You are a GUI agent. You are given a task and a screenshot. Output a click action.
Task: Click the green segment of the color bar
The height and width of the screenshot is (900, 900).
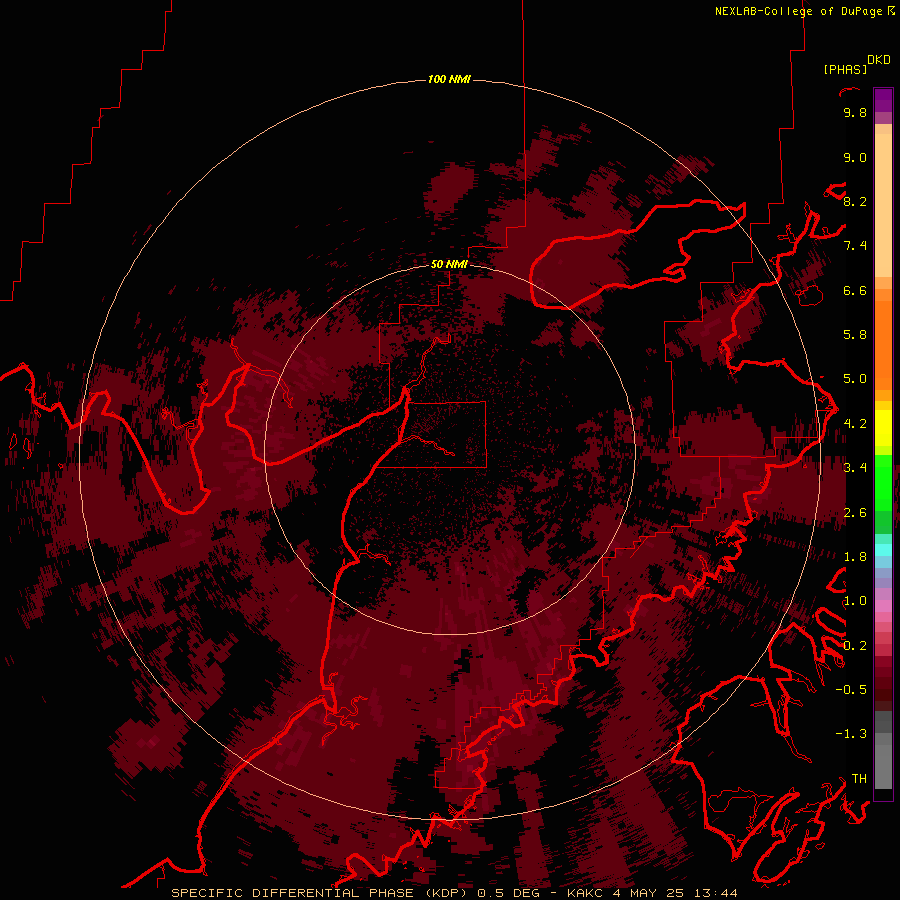tap(883, 482)
